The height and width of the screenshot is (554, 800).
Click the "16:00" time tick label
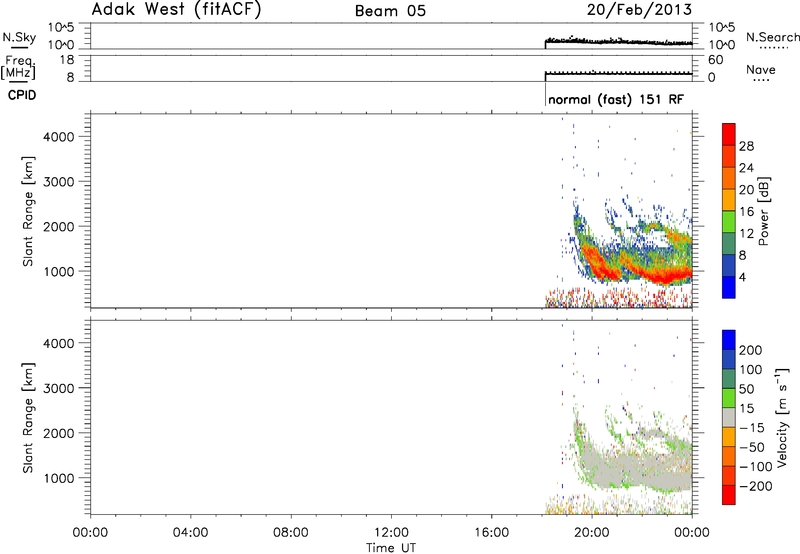(491, 533)
